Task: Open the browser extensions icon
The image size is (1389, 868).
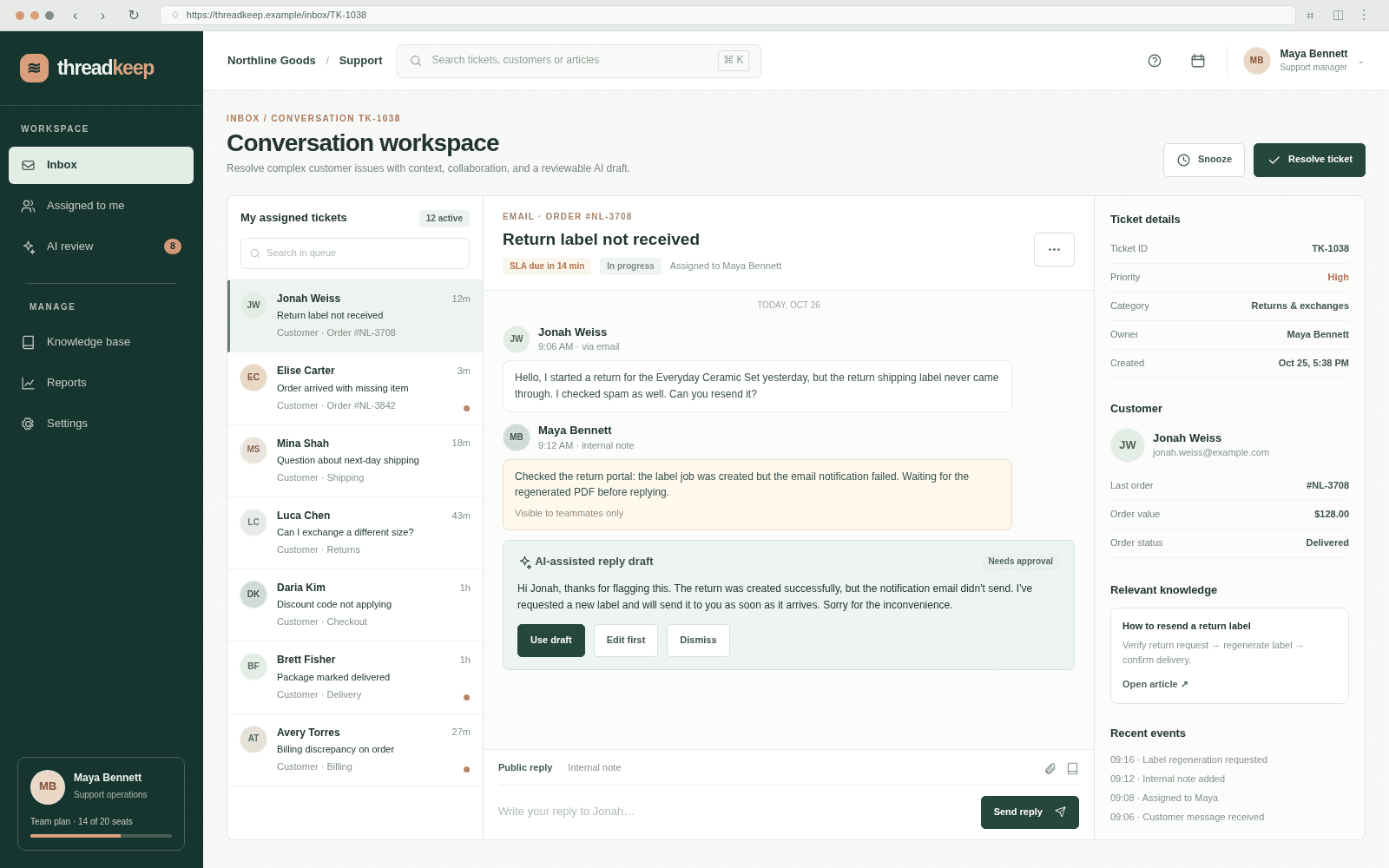Action: pos(1310,15)
